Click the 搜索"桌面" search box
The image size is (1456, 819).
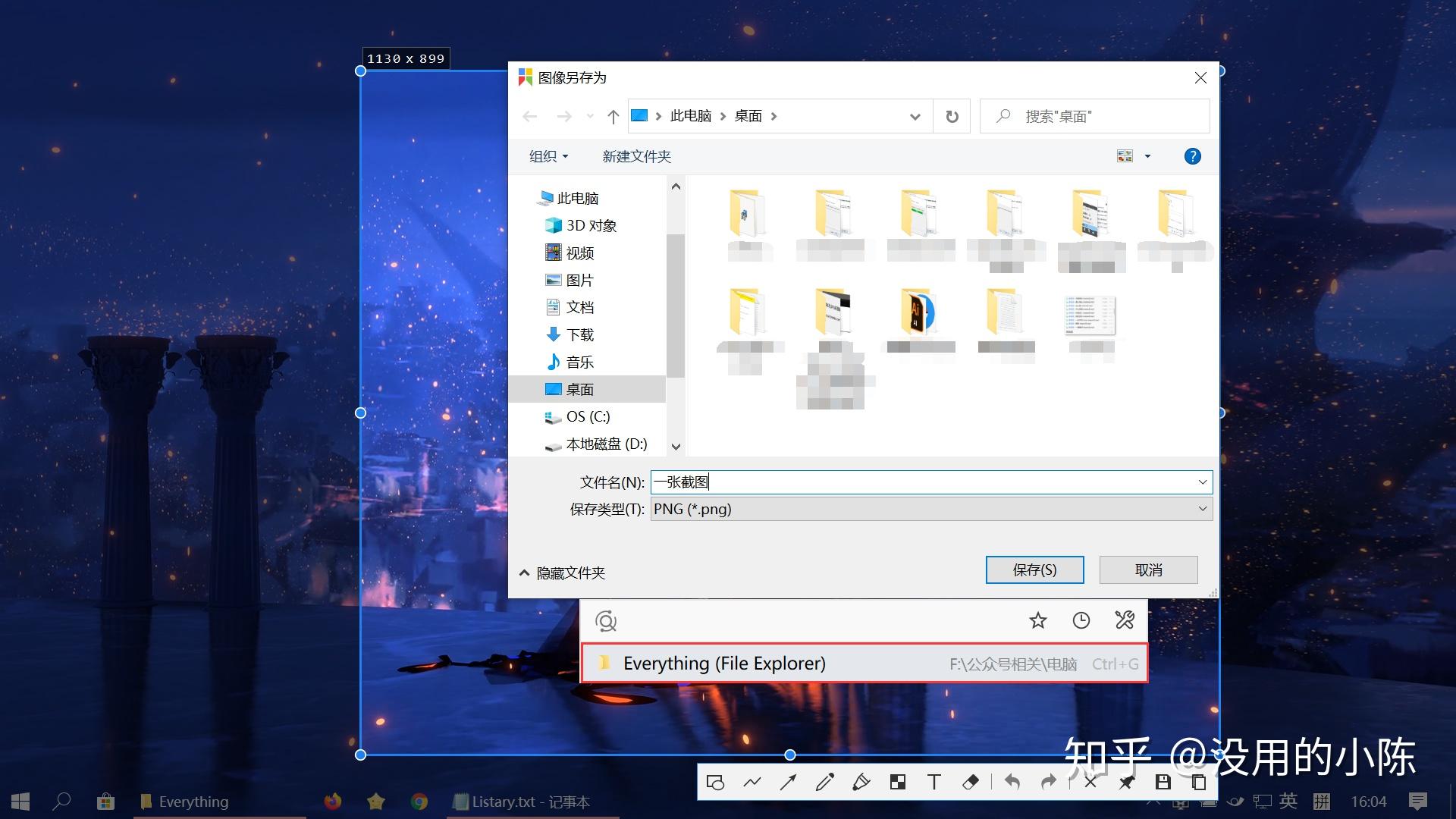pos(1094,116)
